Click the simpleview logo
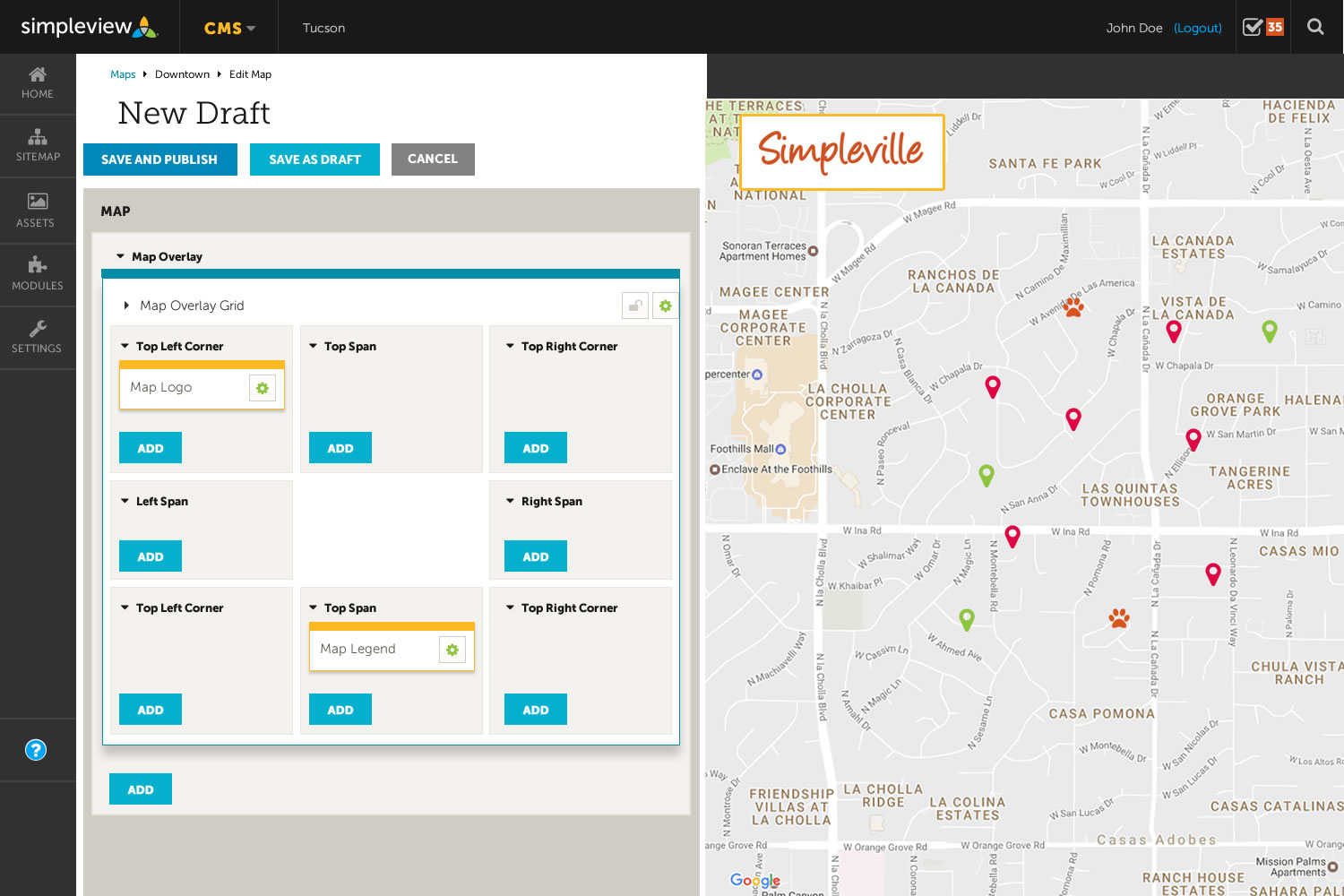Viewport: 1344px width, 896px height. point(90,27)
